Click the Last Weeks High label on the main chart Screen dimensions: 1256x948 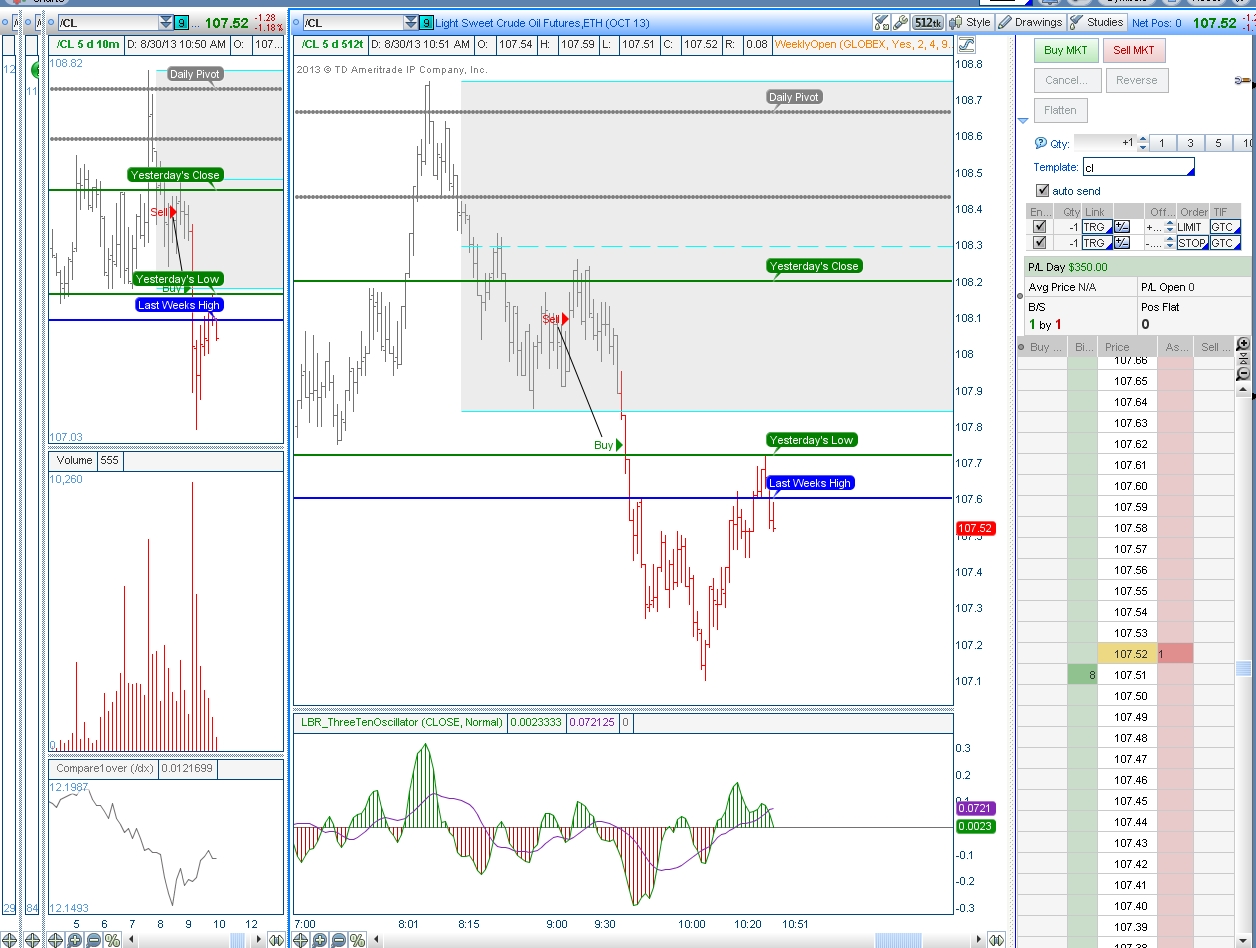click(810, 483)
